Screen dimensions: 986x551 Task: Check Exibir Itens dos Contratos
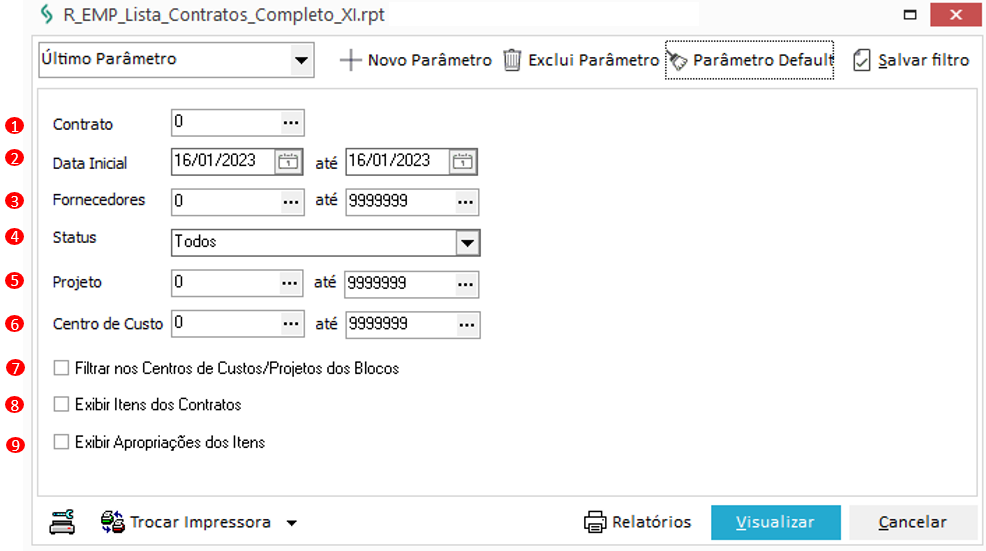point(62,405)
